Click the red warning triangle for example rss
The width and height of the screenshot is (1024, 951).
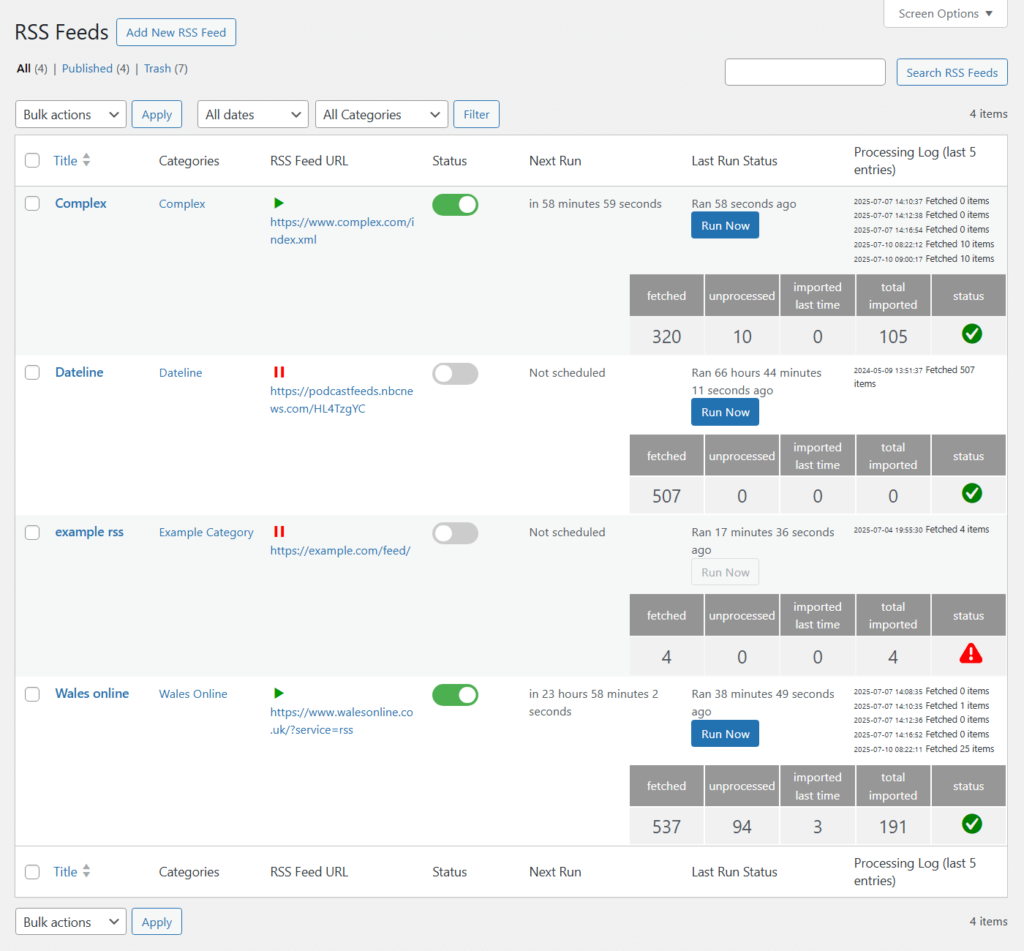click(970, 654)
